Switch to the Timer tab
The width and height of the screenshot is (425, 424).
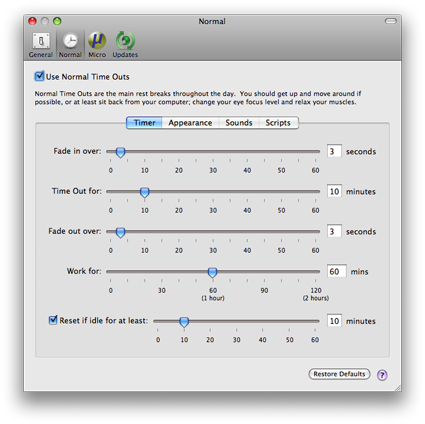pyautogui.click(x=144, y=123)
